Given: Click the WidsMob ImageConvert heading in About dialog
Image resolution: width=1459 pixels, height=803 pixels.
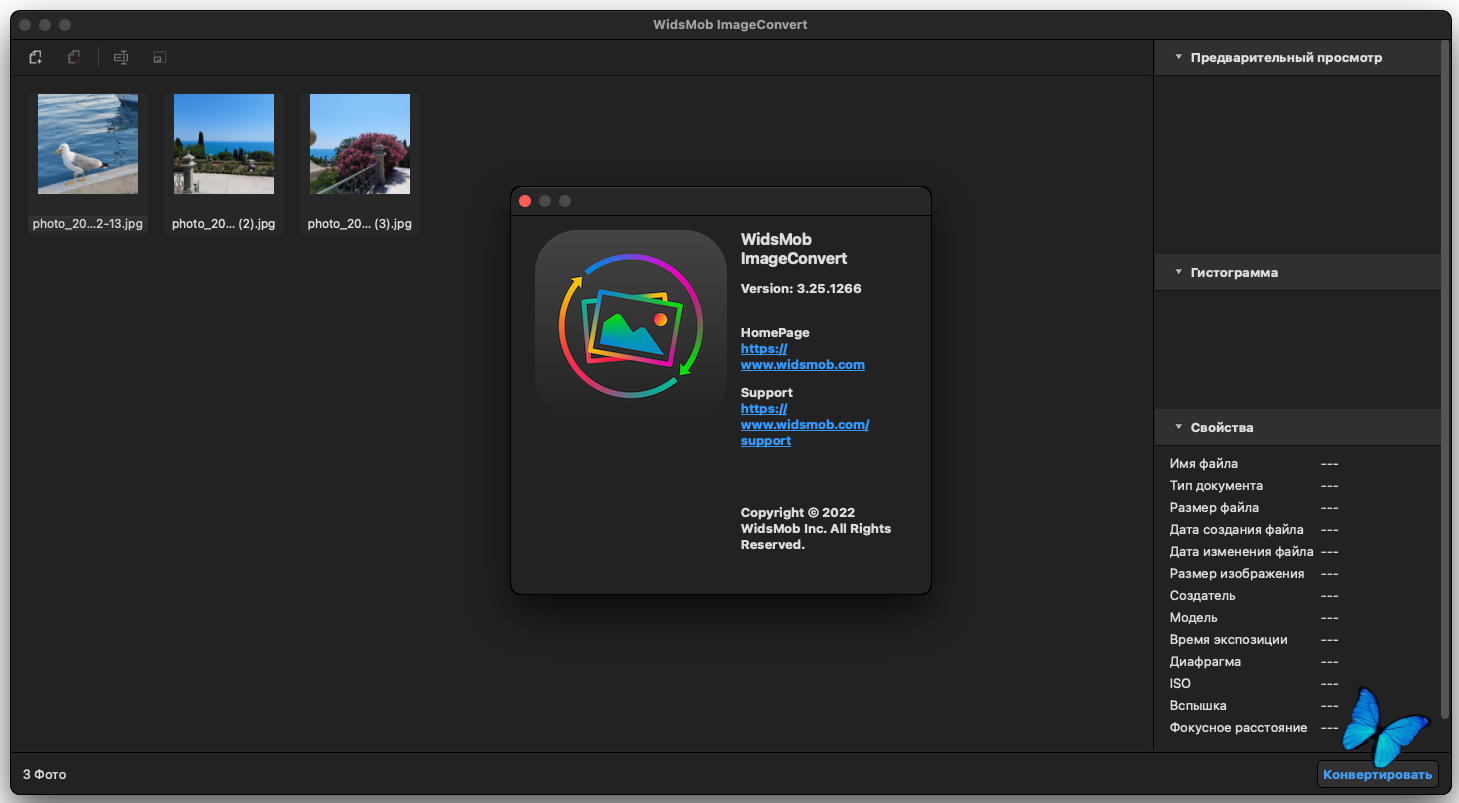Looking at the screenshot, I should 794,249.
